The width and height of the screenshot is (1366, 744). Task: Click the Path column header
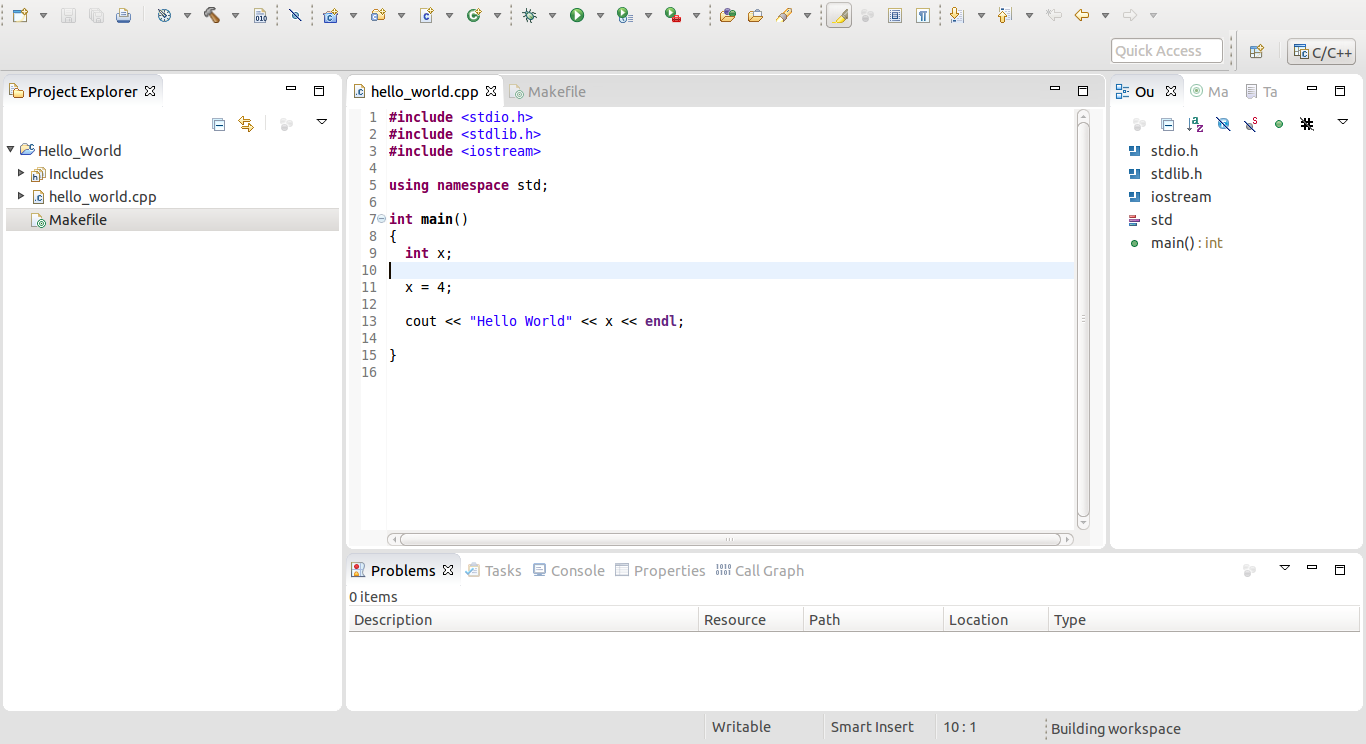pyautogui.click(x=874, y=620)
